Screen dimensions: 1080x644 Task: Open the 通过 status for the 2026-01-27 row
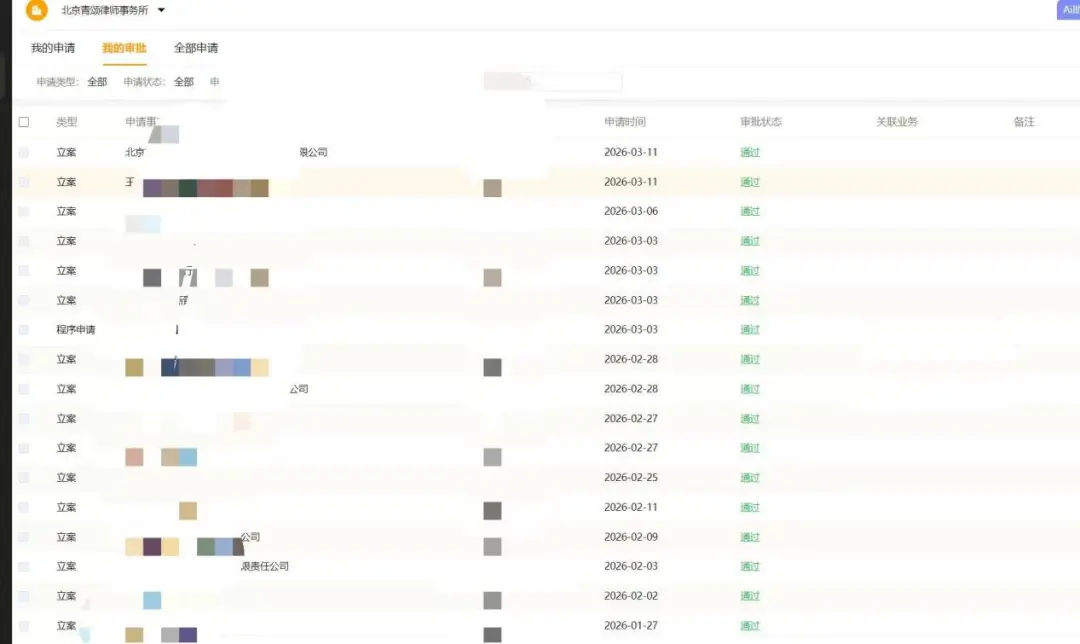tap(750, 626)
